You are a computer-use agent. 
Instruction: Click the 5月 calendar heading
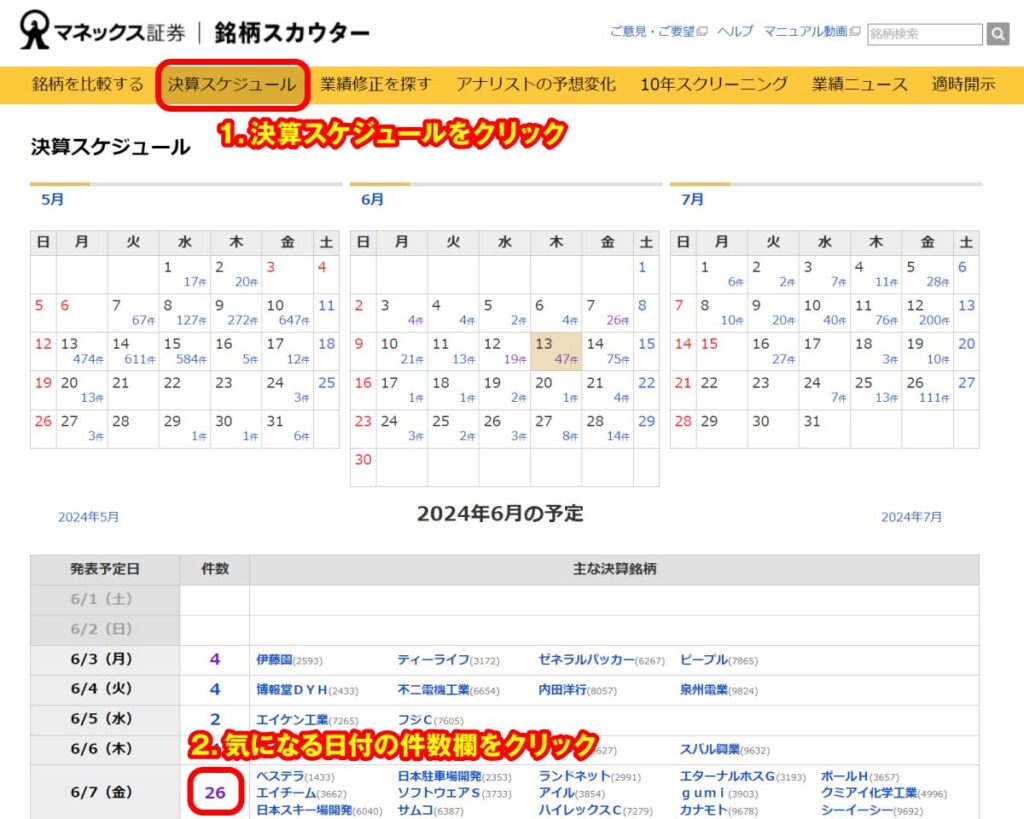point(52,200)
